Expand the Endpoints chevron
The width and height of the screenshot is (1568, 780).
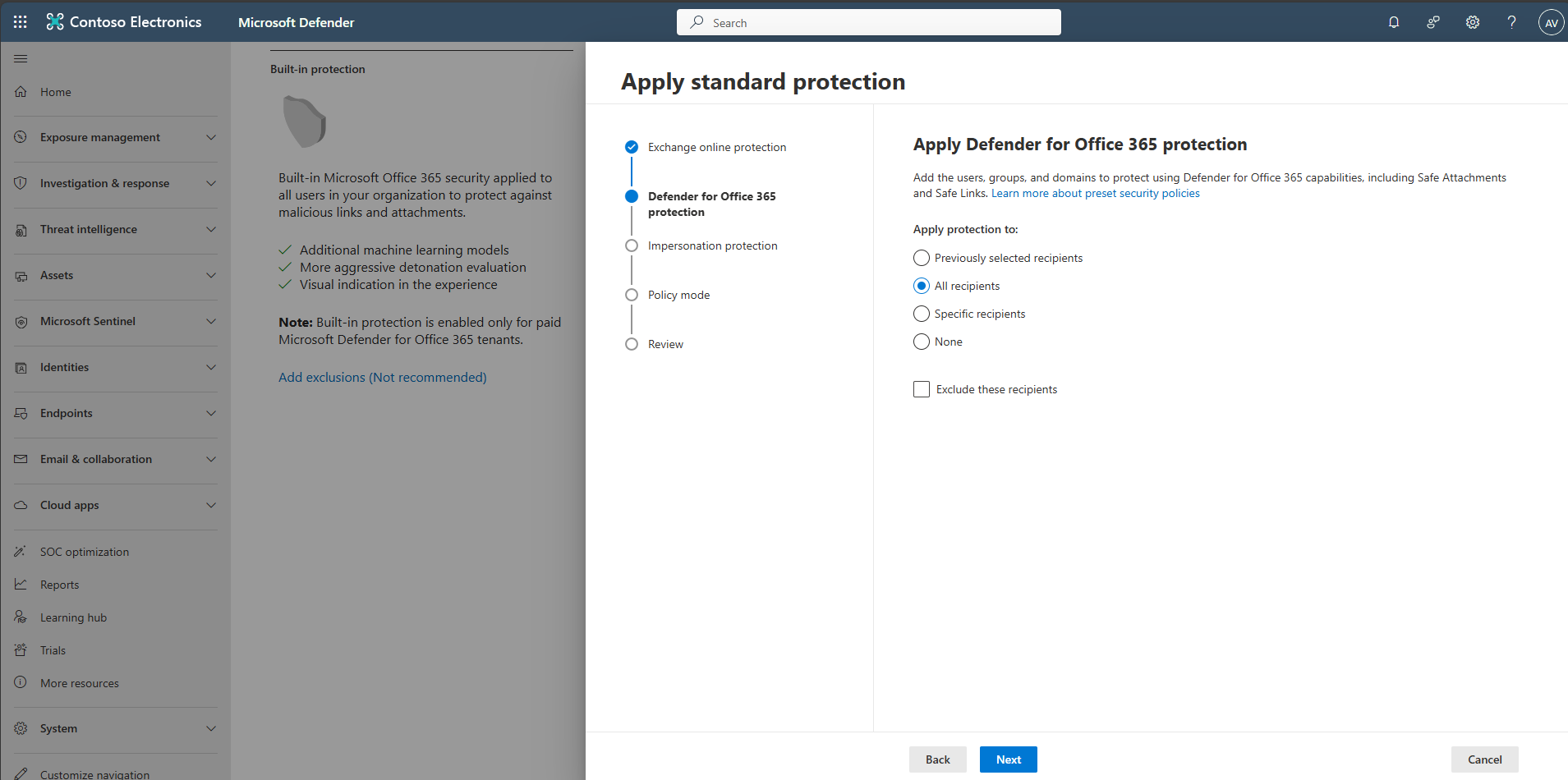[x=211, y=413]
